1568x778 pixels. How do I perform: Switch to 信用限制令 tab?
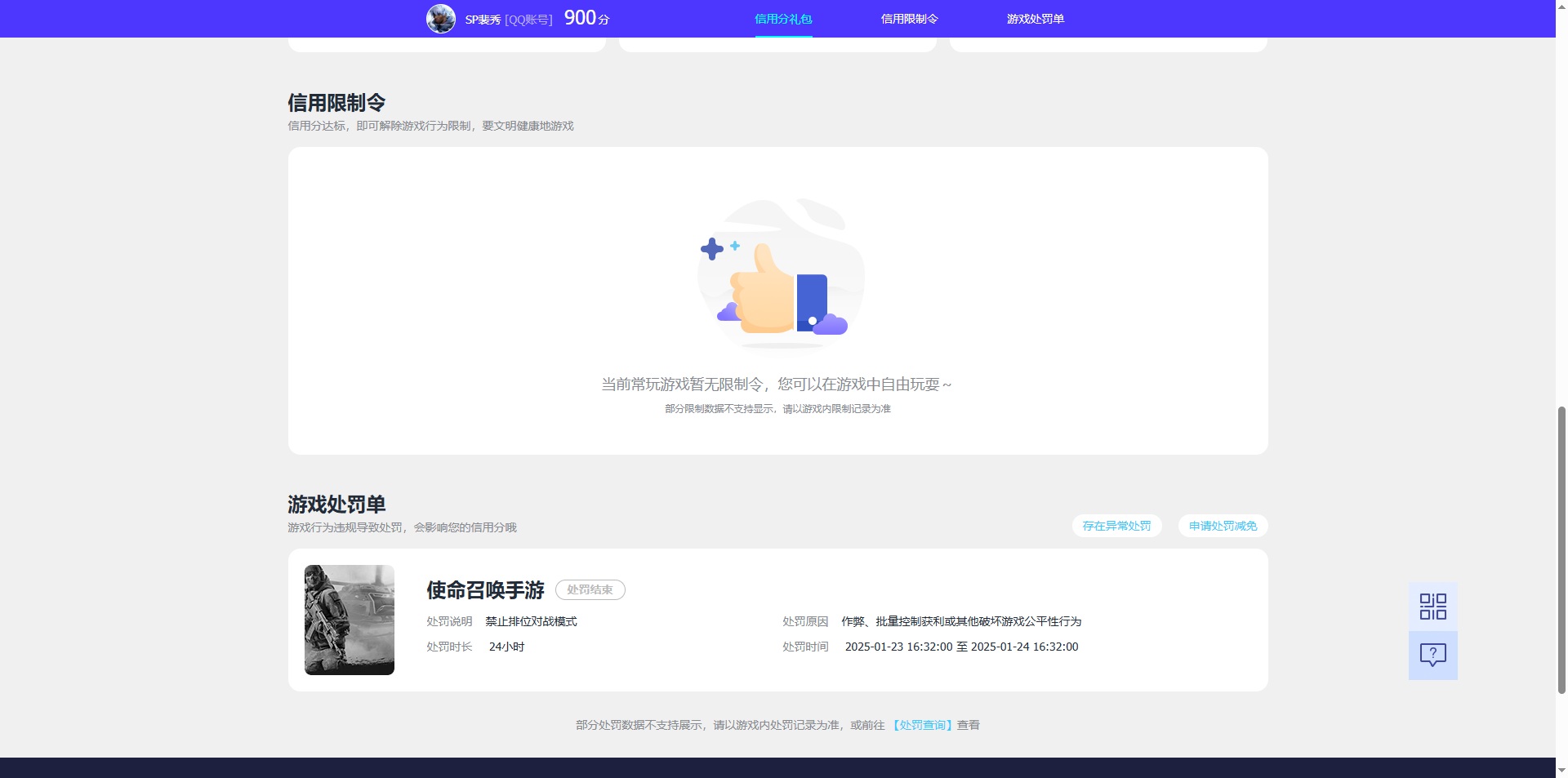[909, 19]
